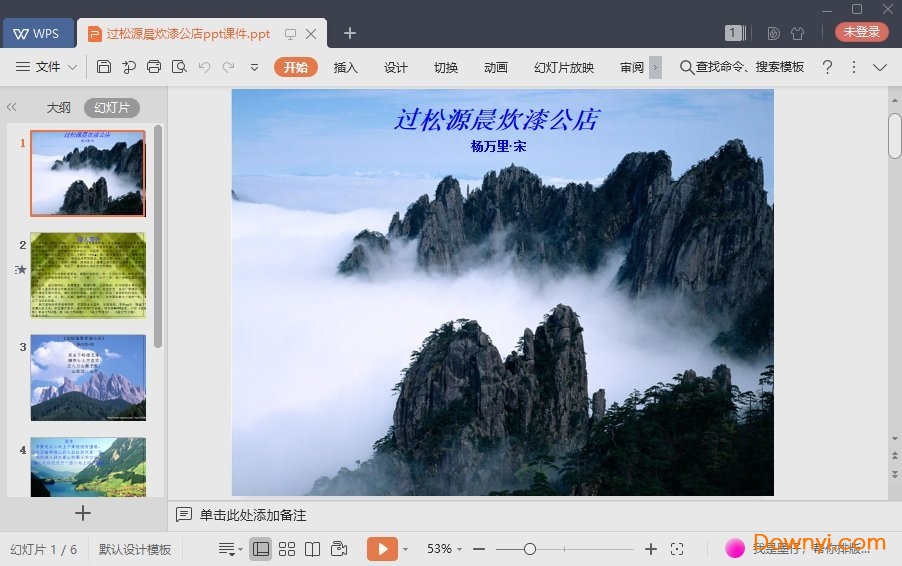
Task: Click the search commands and templates box
Action: click(742, 67)
